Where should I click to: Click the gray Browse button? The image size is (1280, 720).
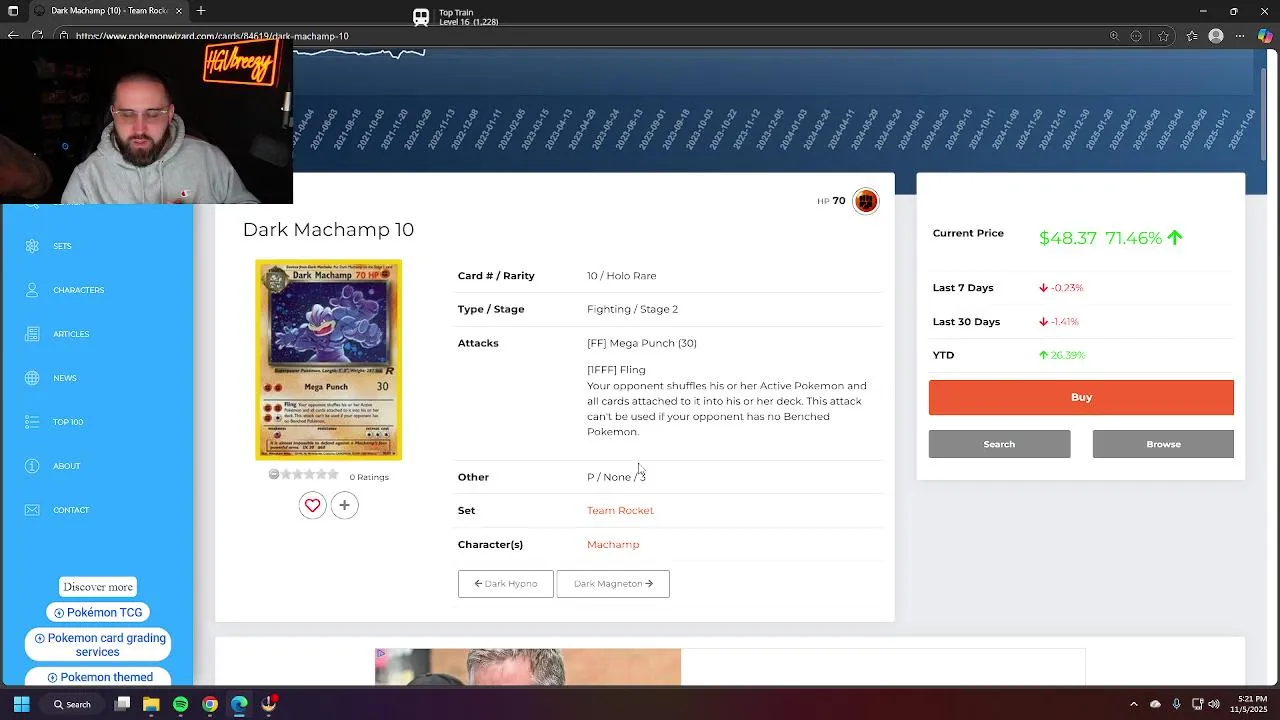click(x=1163, y=444)
